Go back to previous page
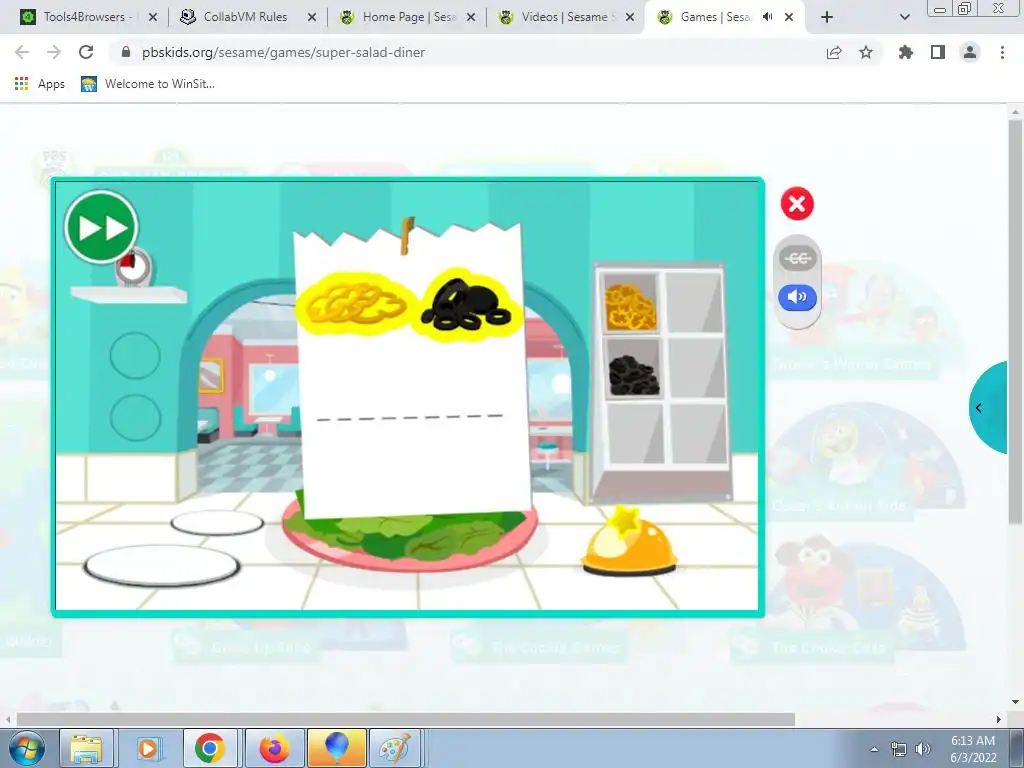Image resolution: width=1024 pixels, height=768 pixels. coord(22,52)
